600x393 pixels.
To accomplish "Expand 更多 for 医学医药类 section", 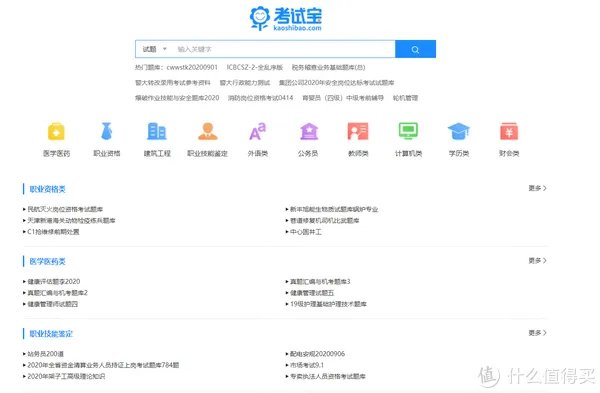I will pyautogui.click(x=538, y=261).
